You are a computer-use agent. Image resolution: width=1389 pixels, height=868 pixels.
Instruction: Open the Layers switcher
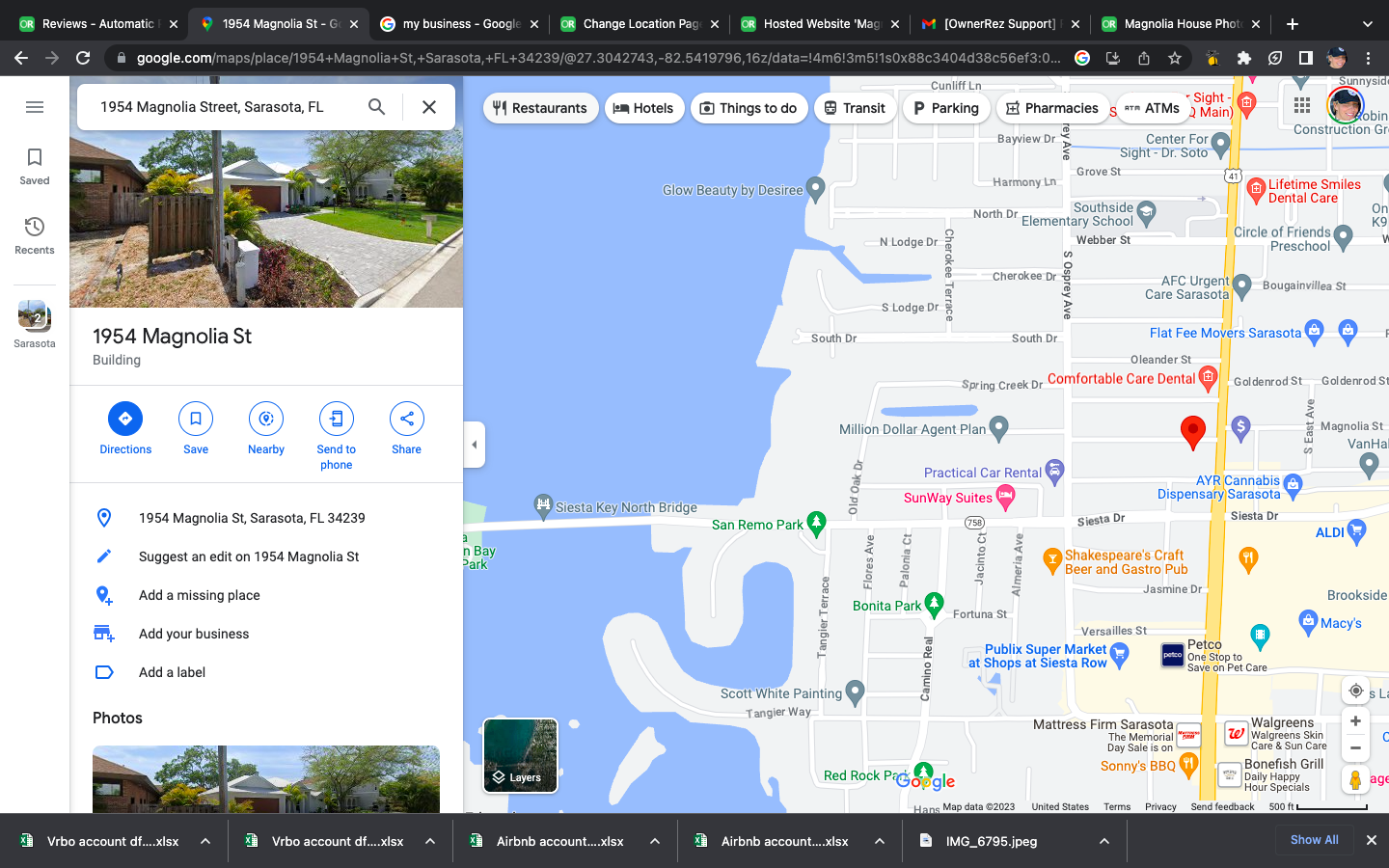pos(520,755)
